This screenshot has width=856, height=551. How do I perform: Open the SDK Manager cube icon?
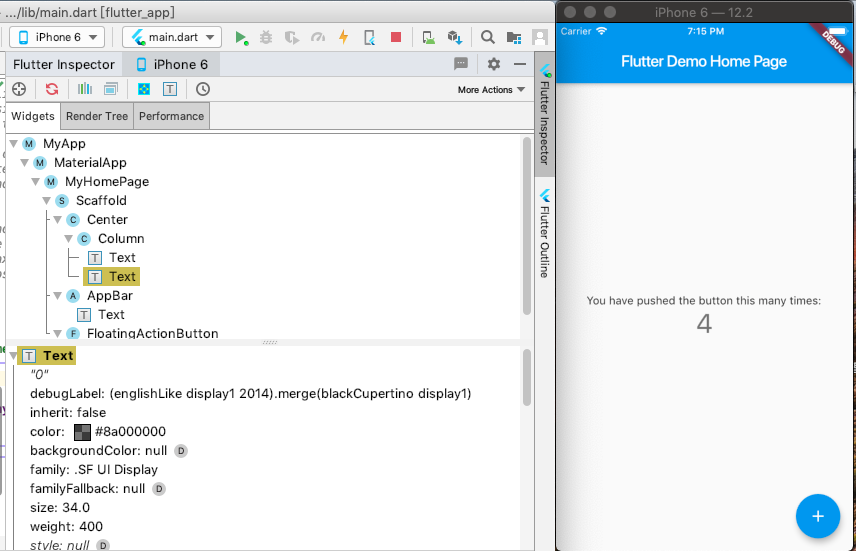pyautogui.click(x=455, y=37)
